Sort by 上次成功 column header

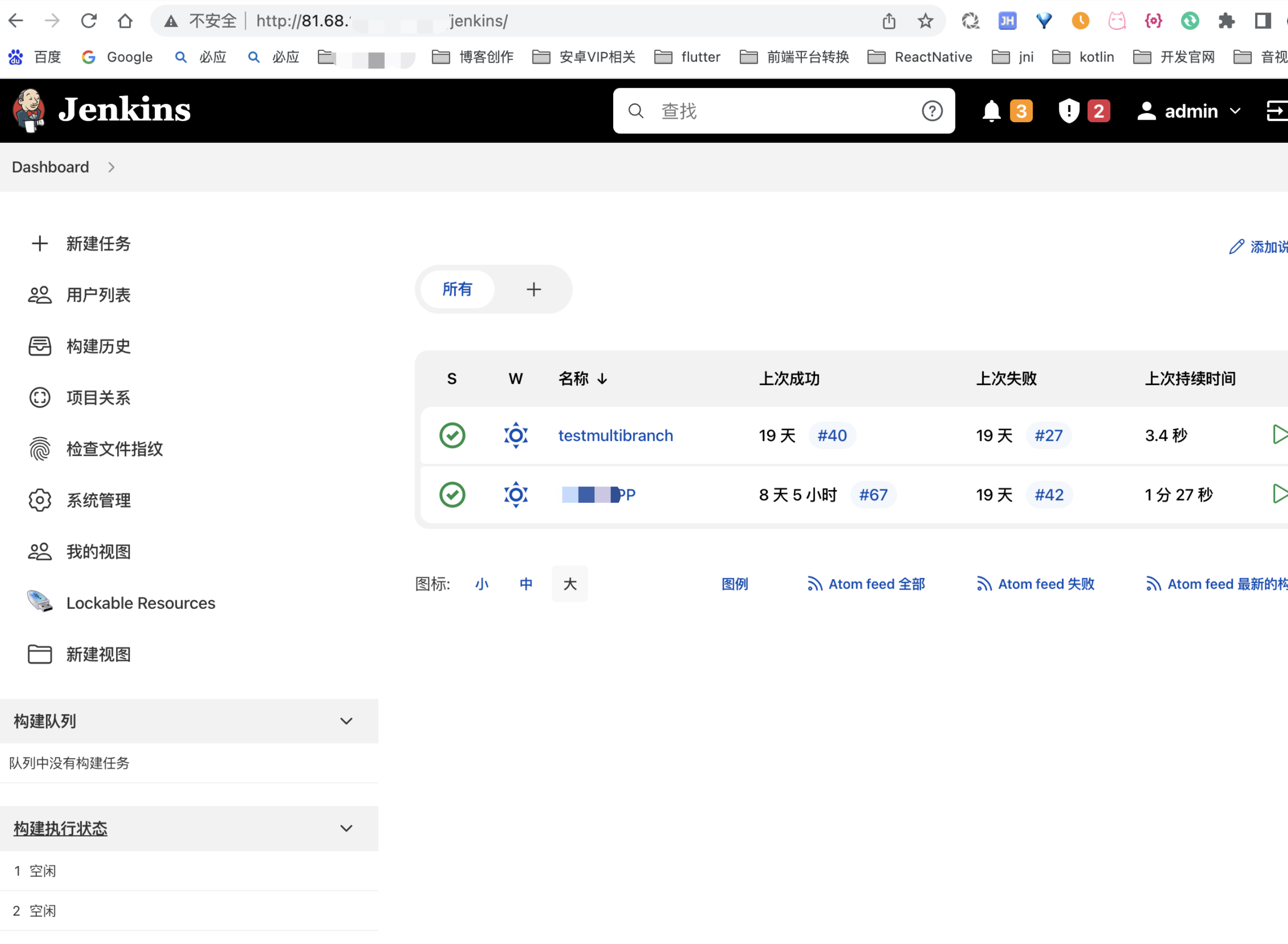(789, 378)
